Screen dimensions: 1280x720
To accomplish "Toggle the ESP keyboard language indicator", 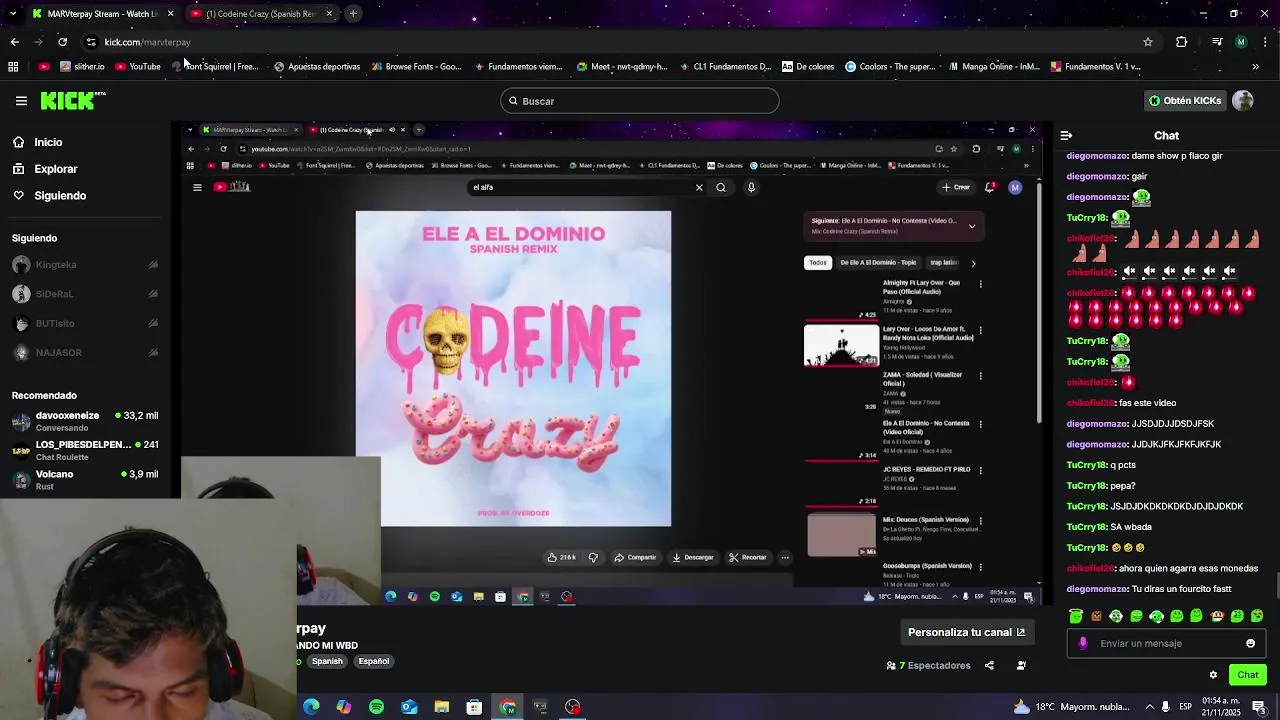I will pos(1185,707).
